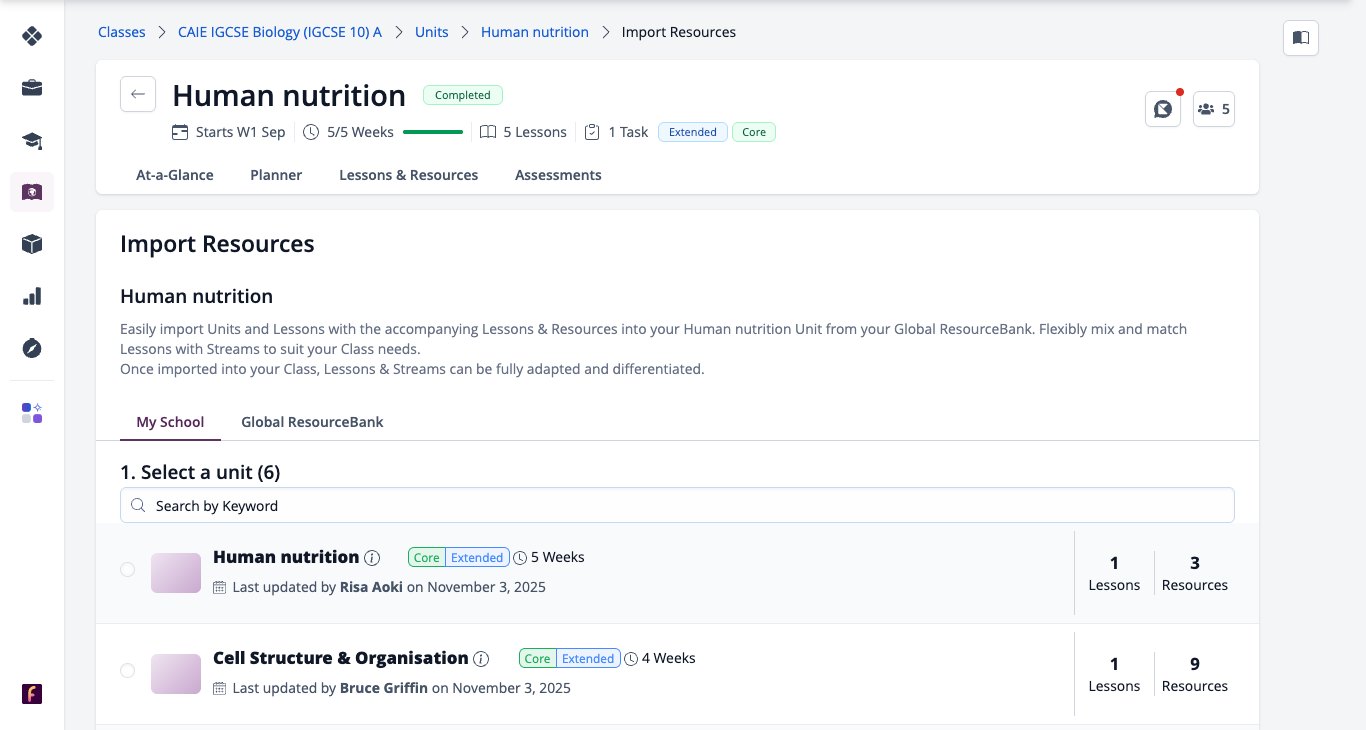Click the "1 Task" text in the header
This screenshot has width=1366, height=730.
628,132
